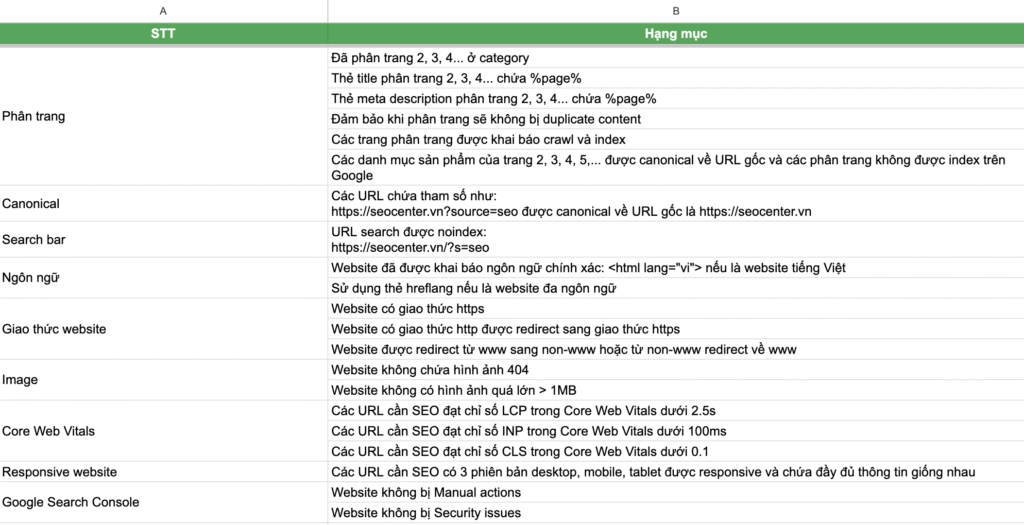Viewport: 1024px width, 525px height.
Task: Click cell 'Website có giao thức https'
Action: coord(676,309)
